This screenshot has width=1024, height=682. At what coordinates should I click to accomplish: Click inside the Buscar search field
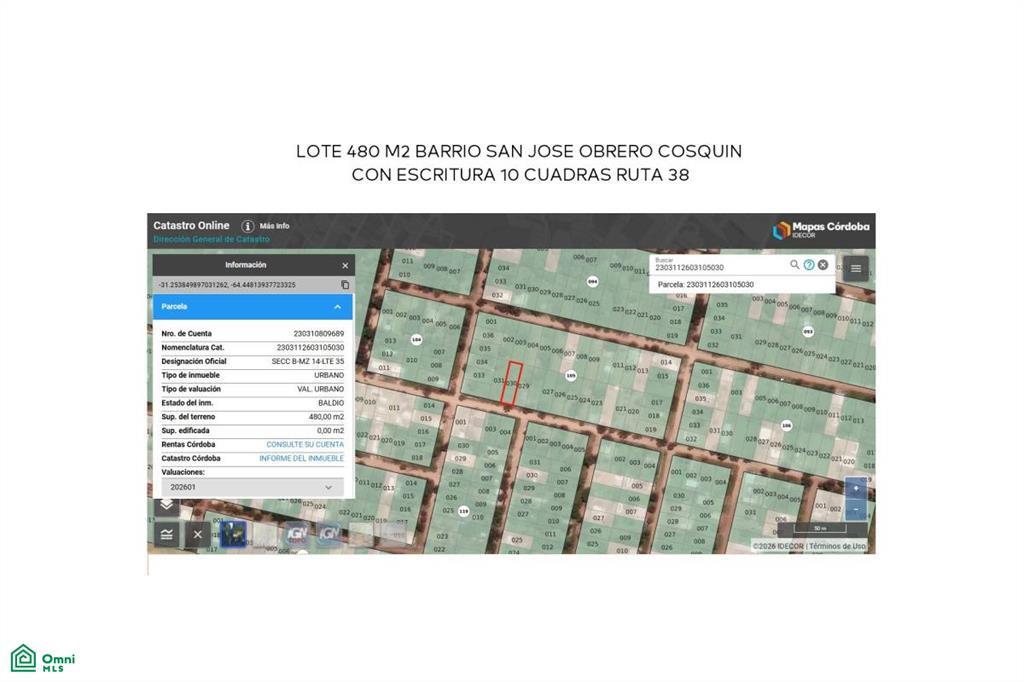[720, 265]
